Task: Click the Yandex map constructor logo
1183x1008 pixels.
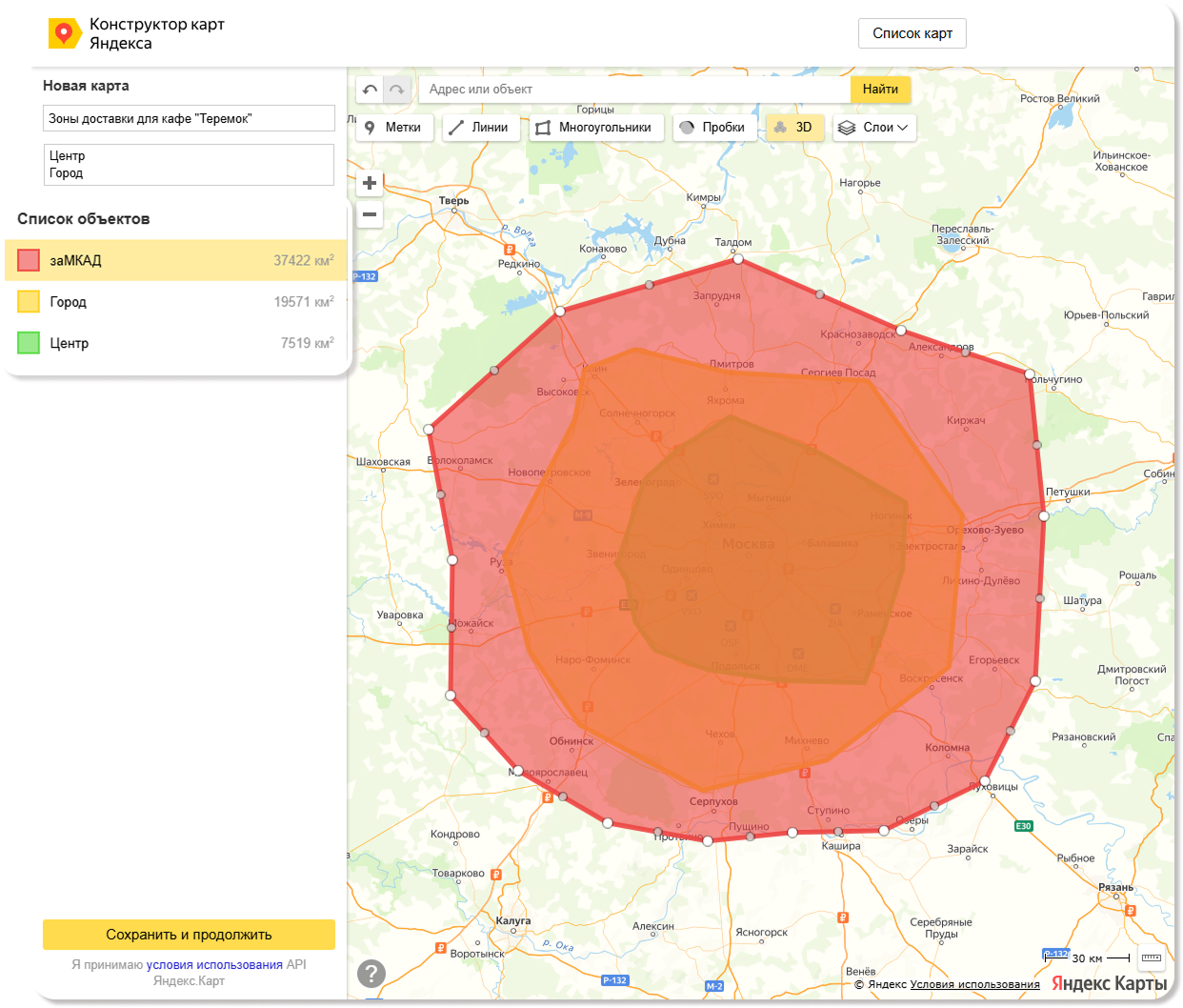Action: tap(65, 33)
